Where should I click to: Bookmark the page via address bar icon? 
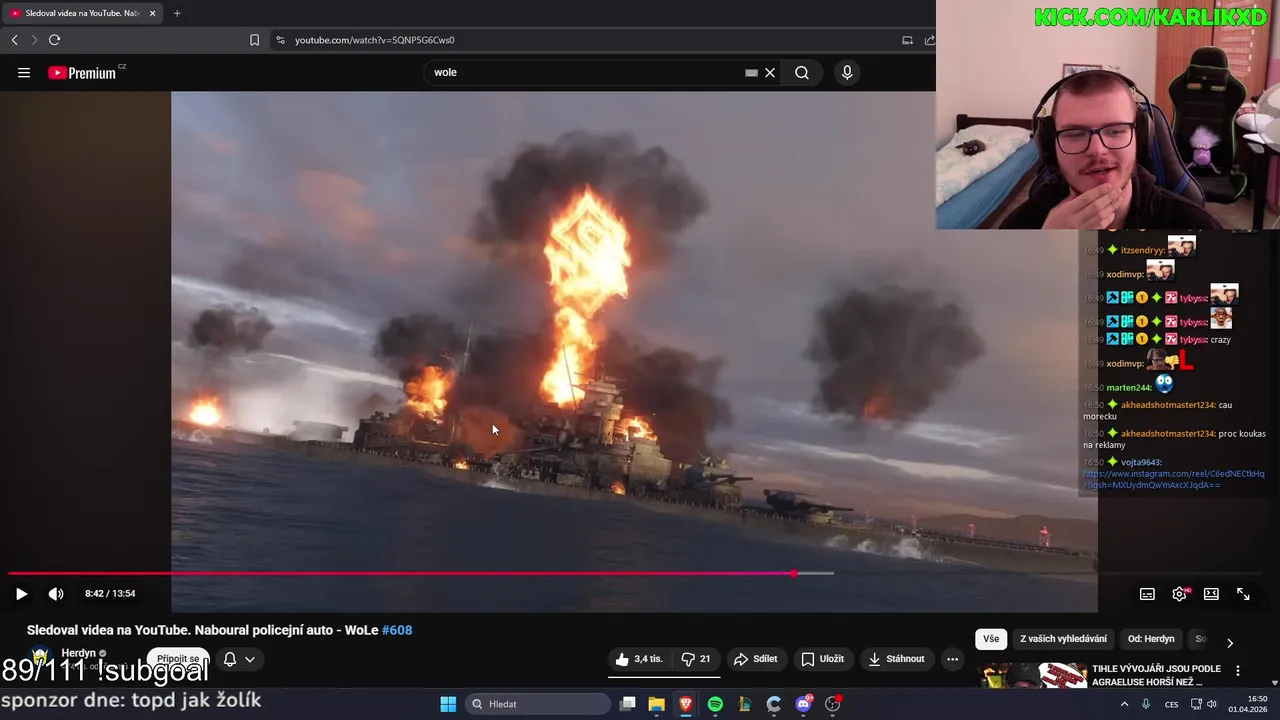pyautogui.click(x=254, y=40)
